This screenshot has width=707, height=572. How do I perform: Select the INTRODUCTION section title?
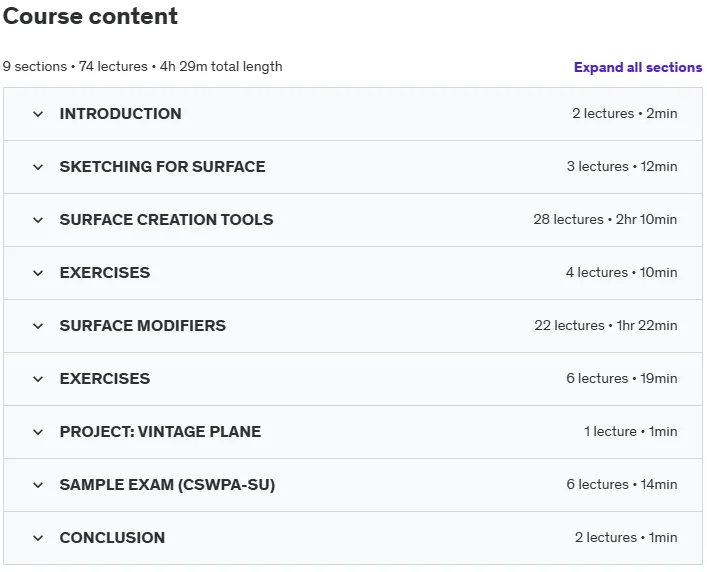(x=120, y=114)
